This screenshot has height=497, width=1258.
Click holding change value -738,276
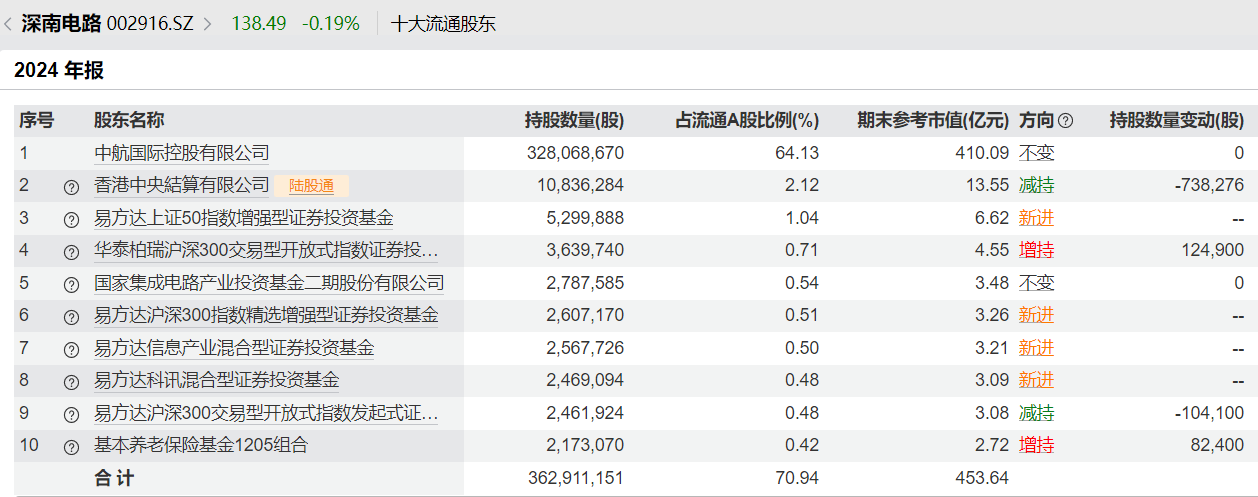1208,185
